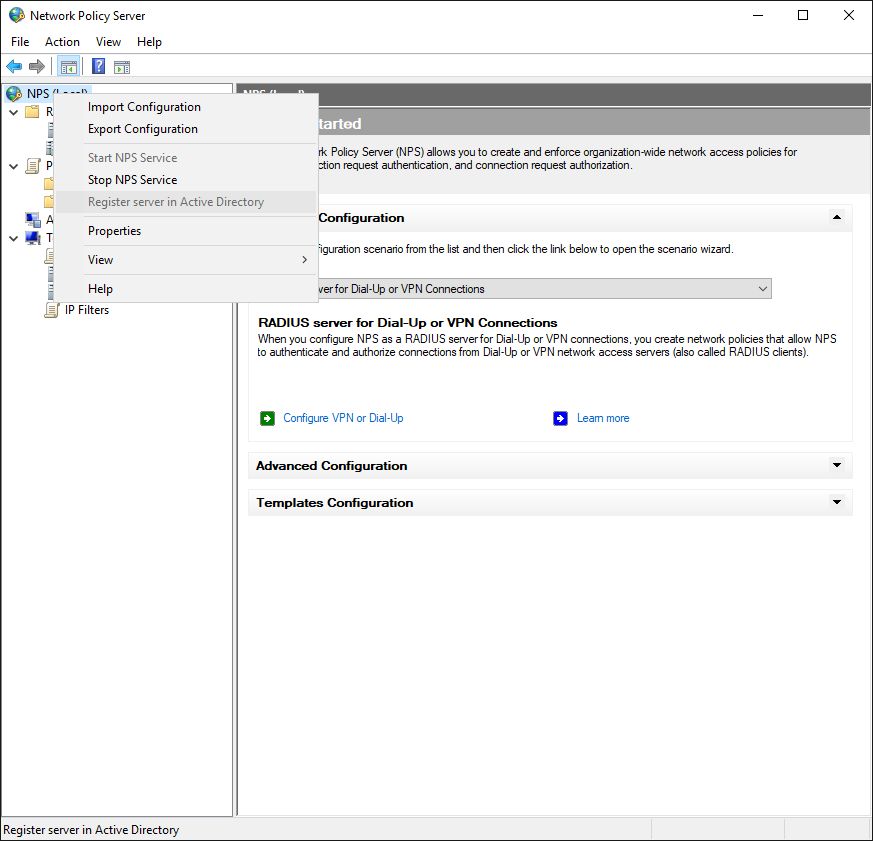Minimize the Network Policy Server window
873x841 pixels.
tap(758, 15)
